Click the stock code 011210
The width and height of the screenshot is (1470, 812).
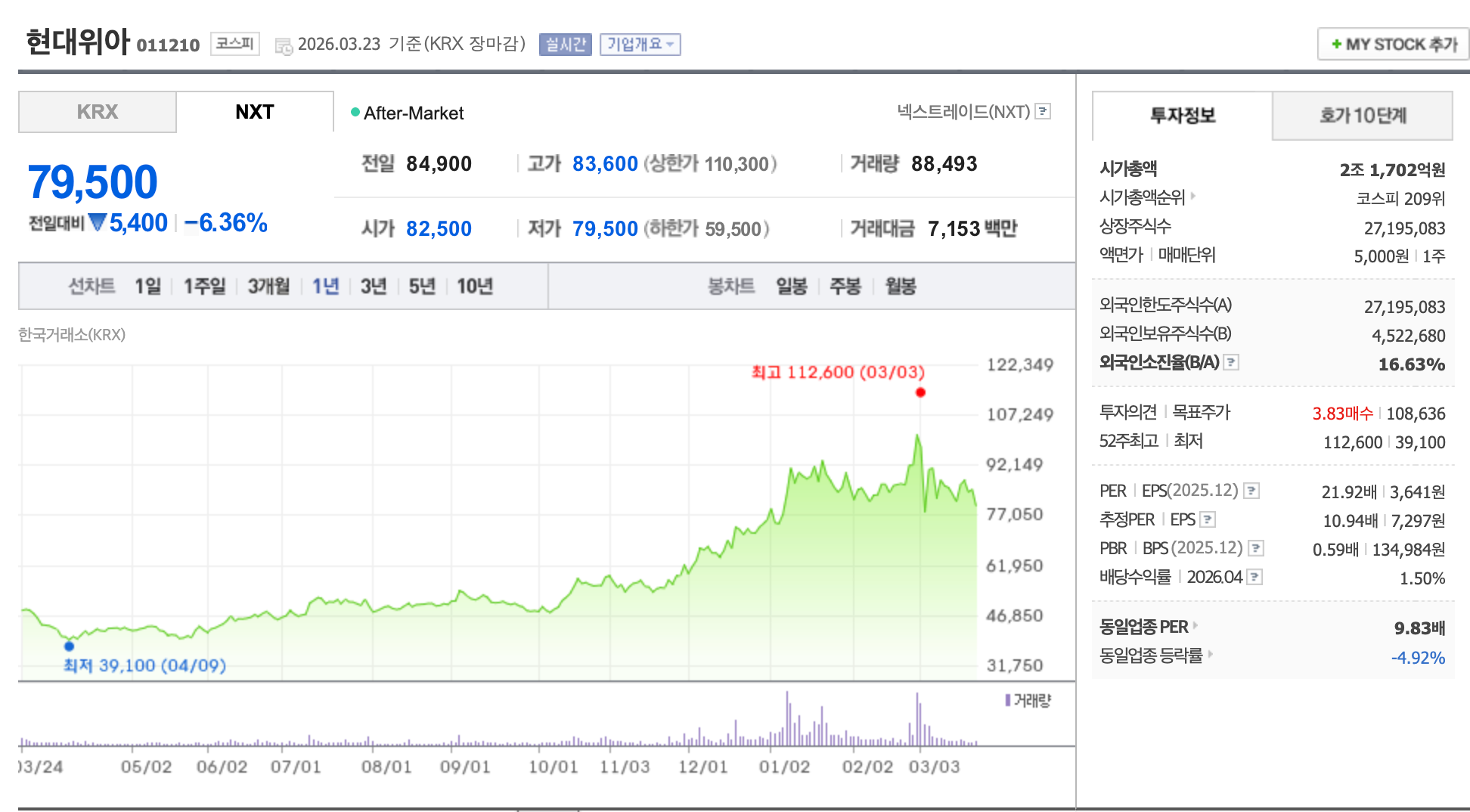click(x=168, y=45)
